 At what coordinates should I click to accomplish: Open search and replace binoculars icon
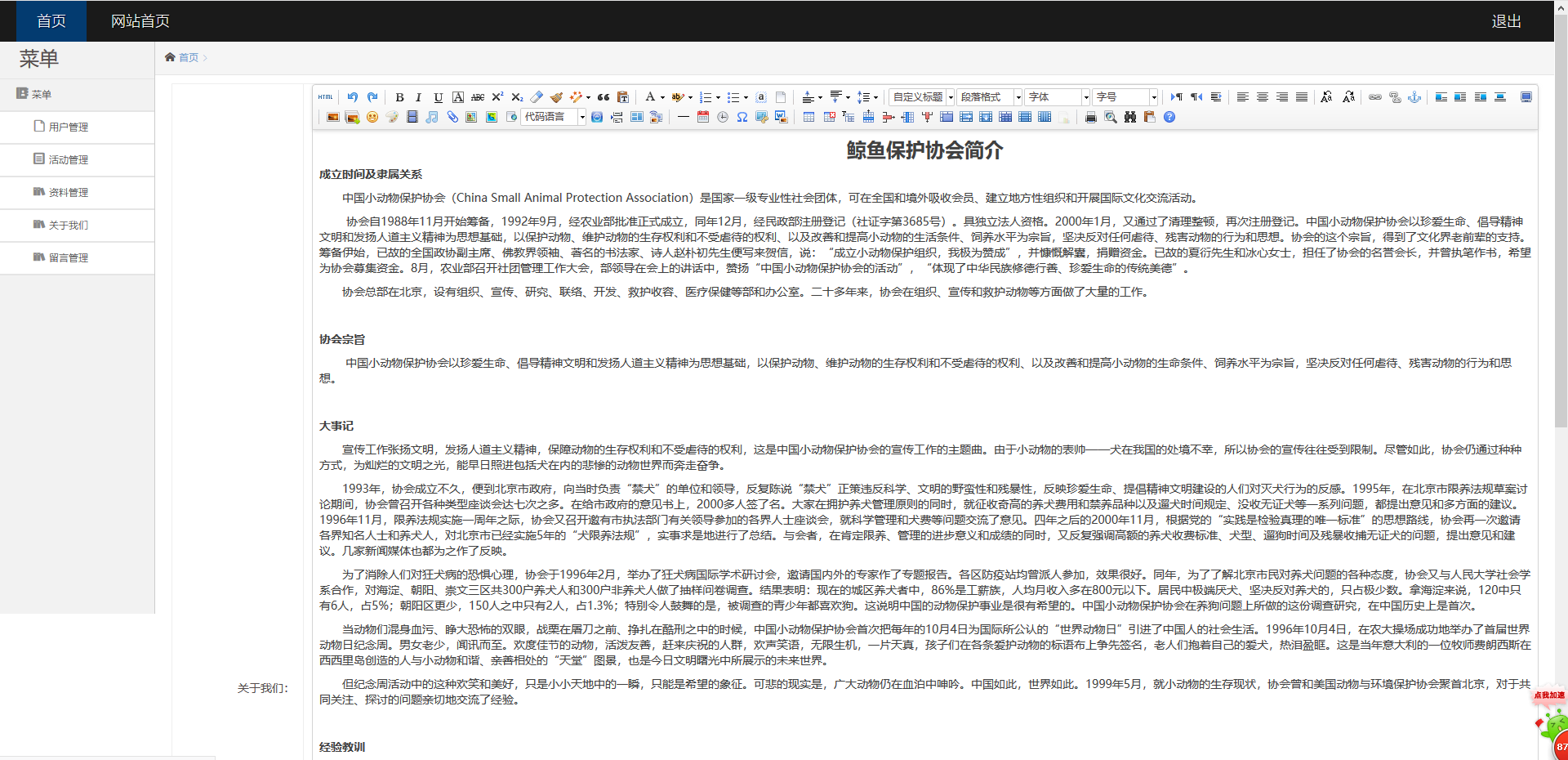click(x=1130, y=117)
